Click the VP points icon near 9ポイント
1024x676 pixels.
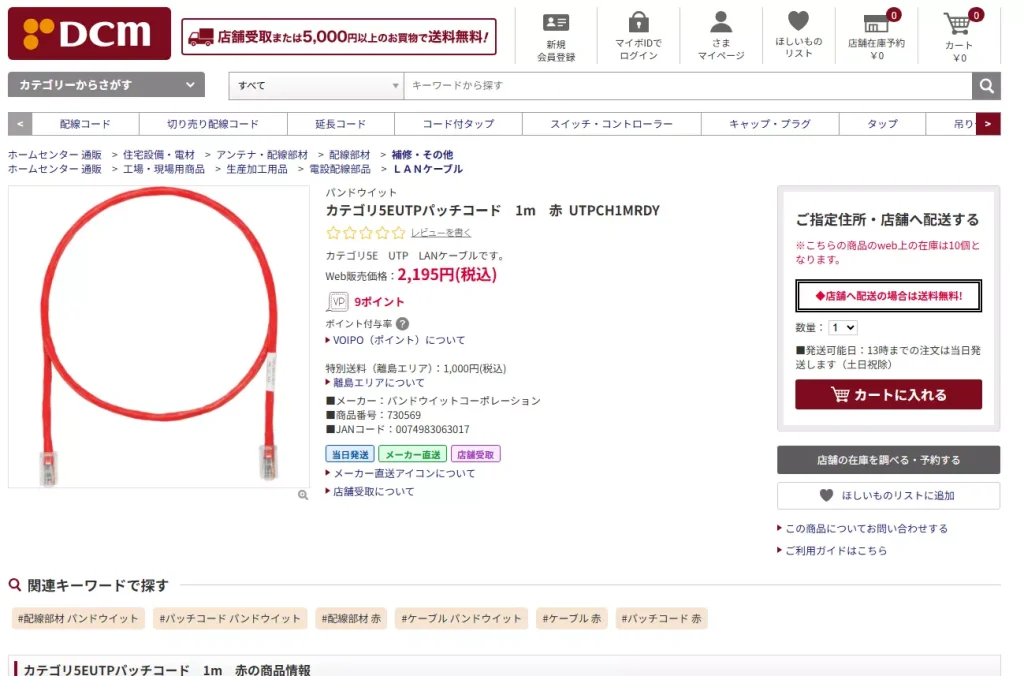point(336,301)
